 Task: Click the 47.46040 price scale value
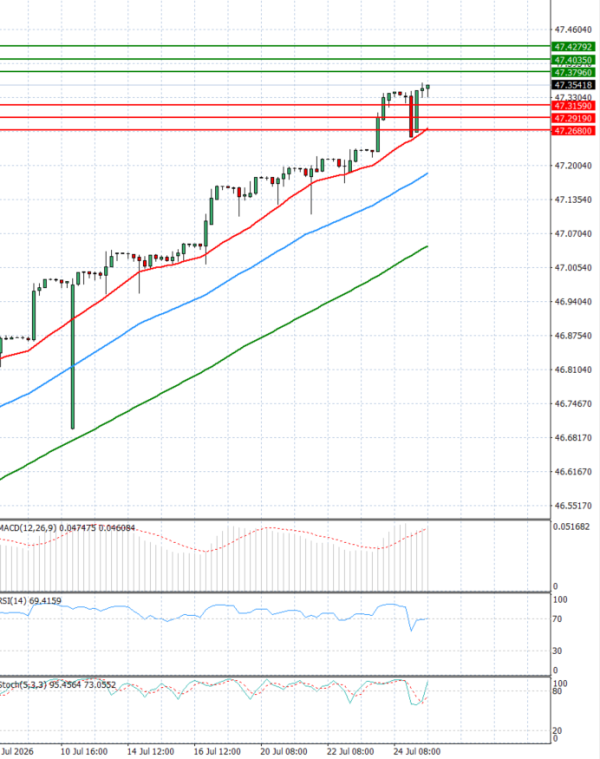pos(573,30)
